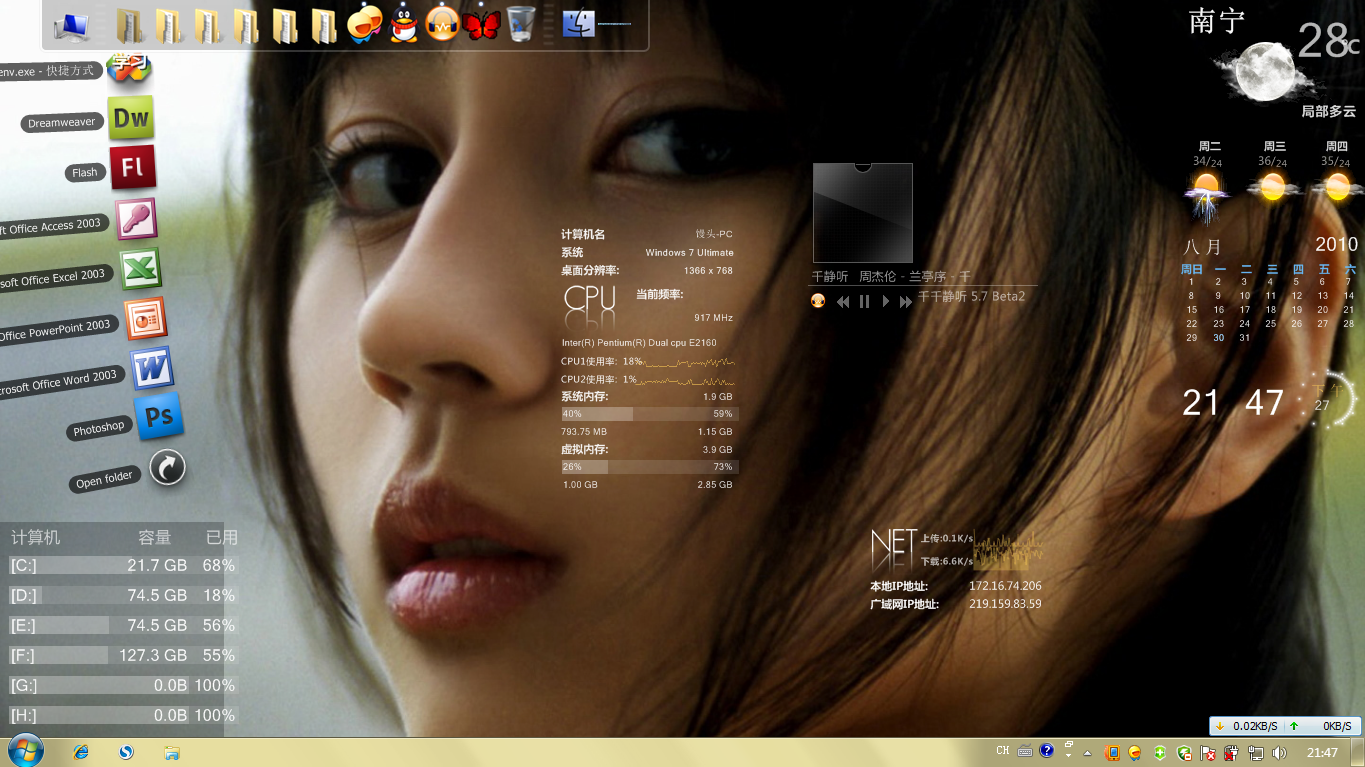Image resolution: width=1365 pixels, height=767 pixels.
Task: Click the blue help question mark icon
Action: point(1047,750)
